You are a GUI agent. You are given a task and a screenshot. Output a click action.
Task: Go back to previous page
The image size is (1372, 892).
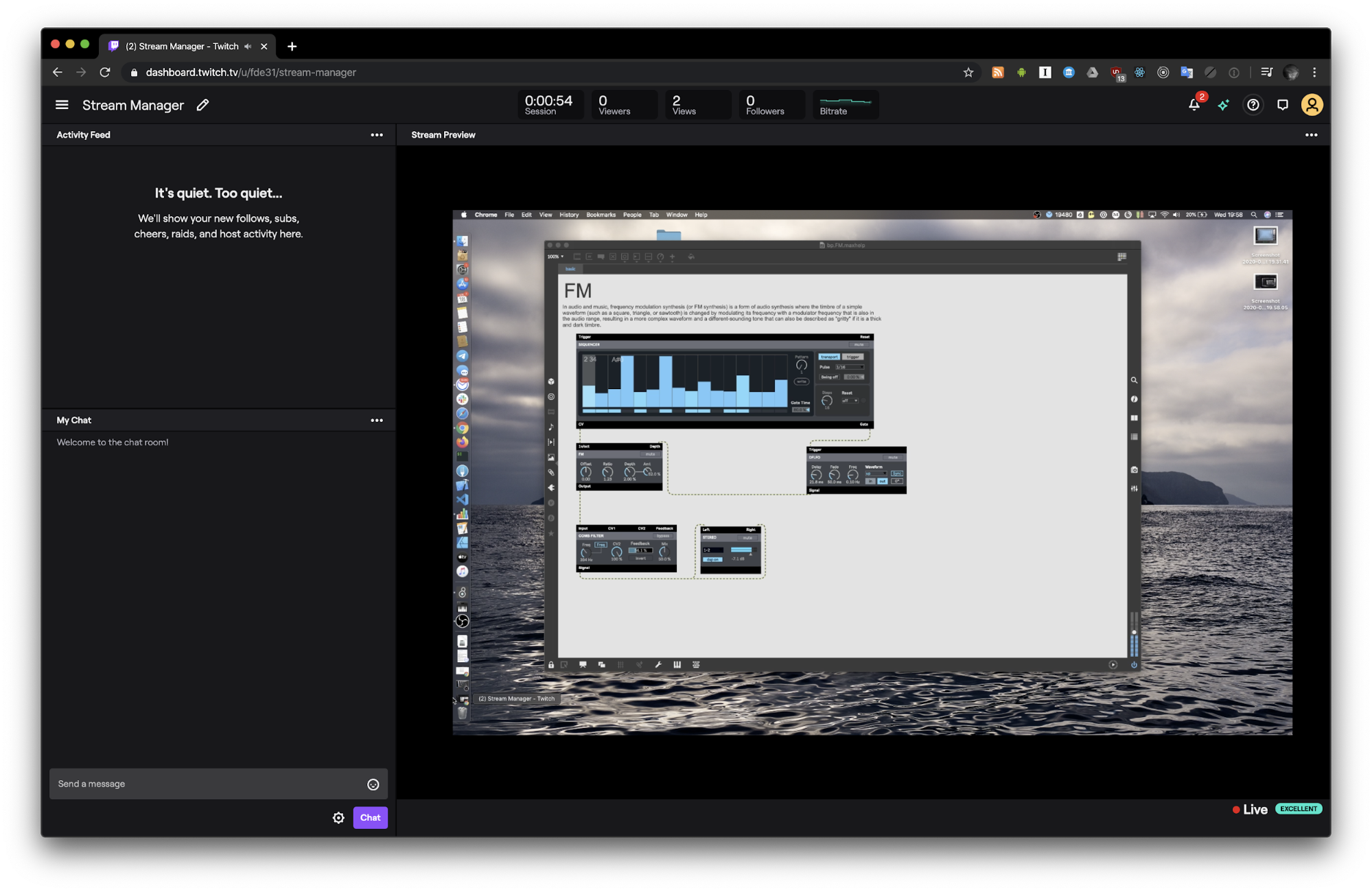[58, 72]
